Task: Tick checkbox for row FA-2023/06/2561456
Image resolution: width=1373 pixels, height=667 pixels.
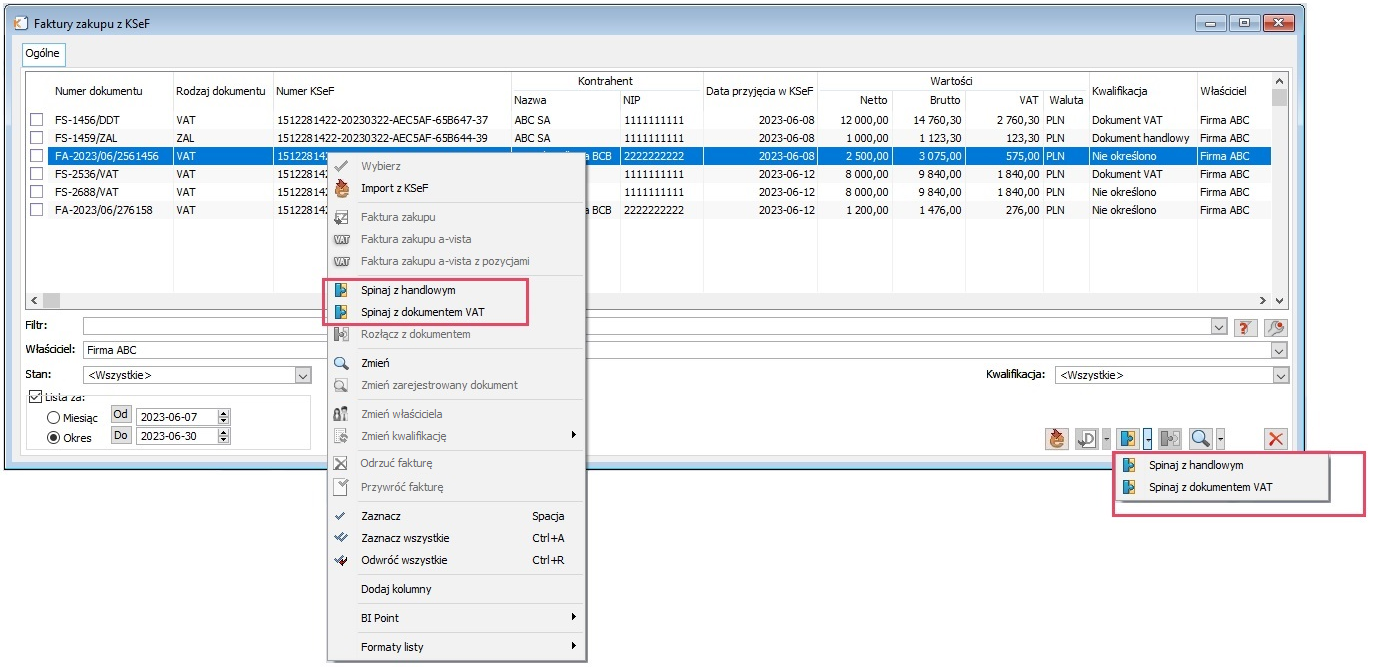Action: click(x=37, y=156)
